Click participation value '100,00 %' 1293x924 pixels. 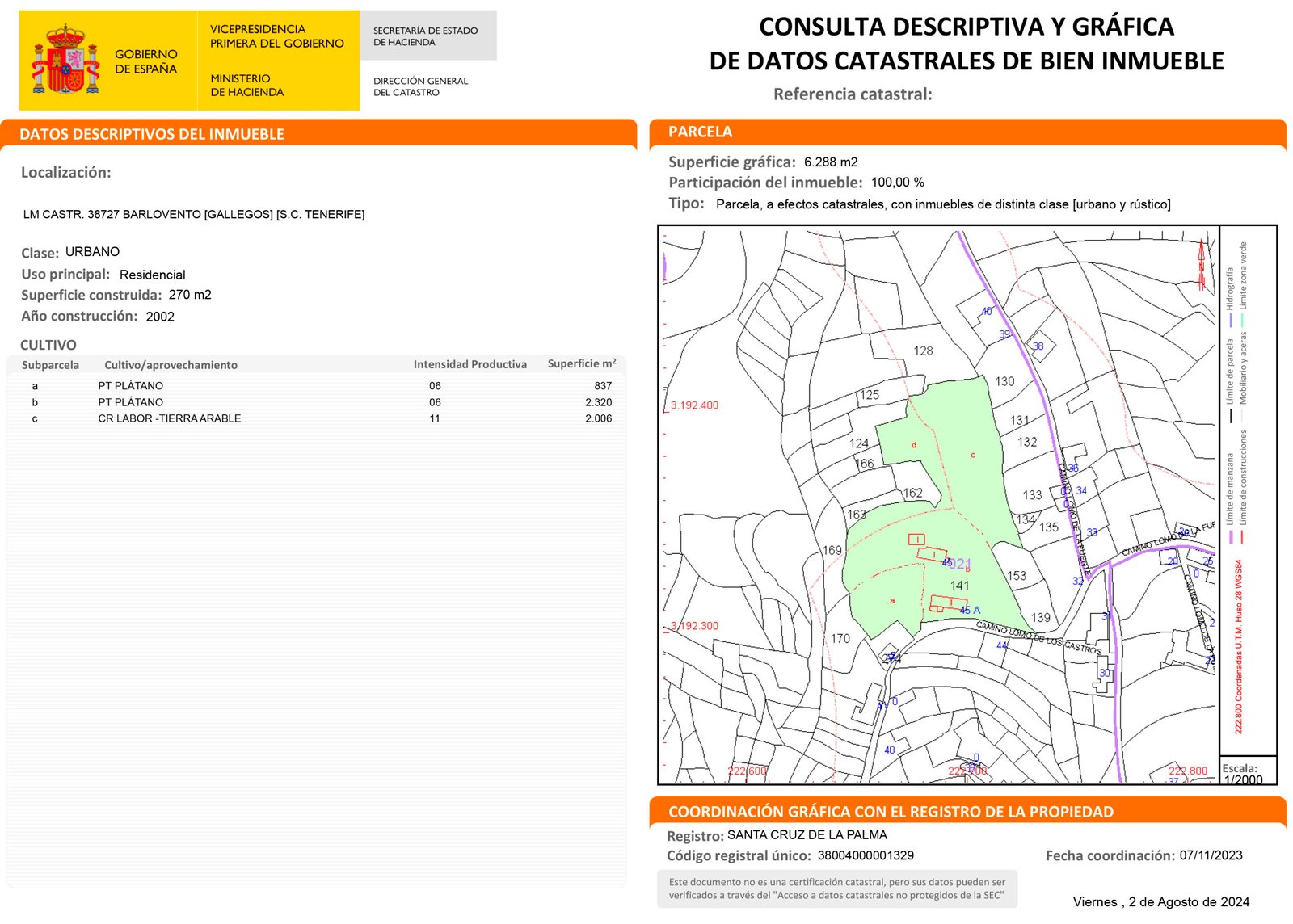click(x=898, y=183)
